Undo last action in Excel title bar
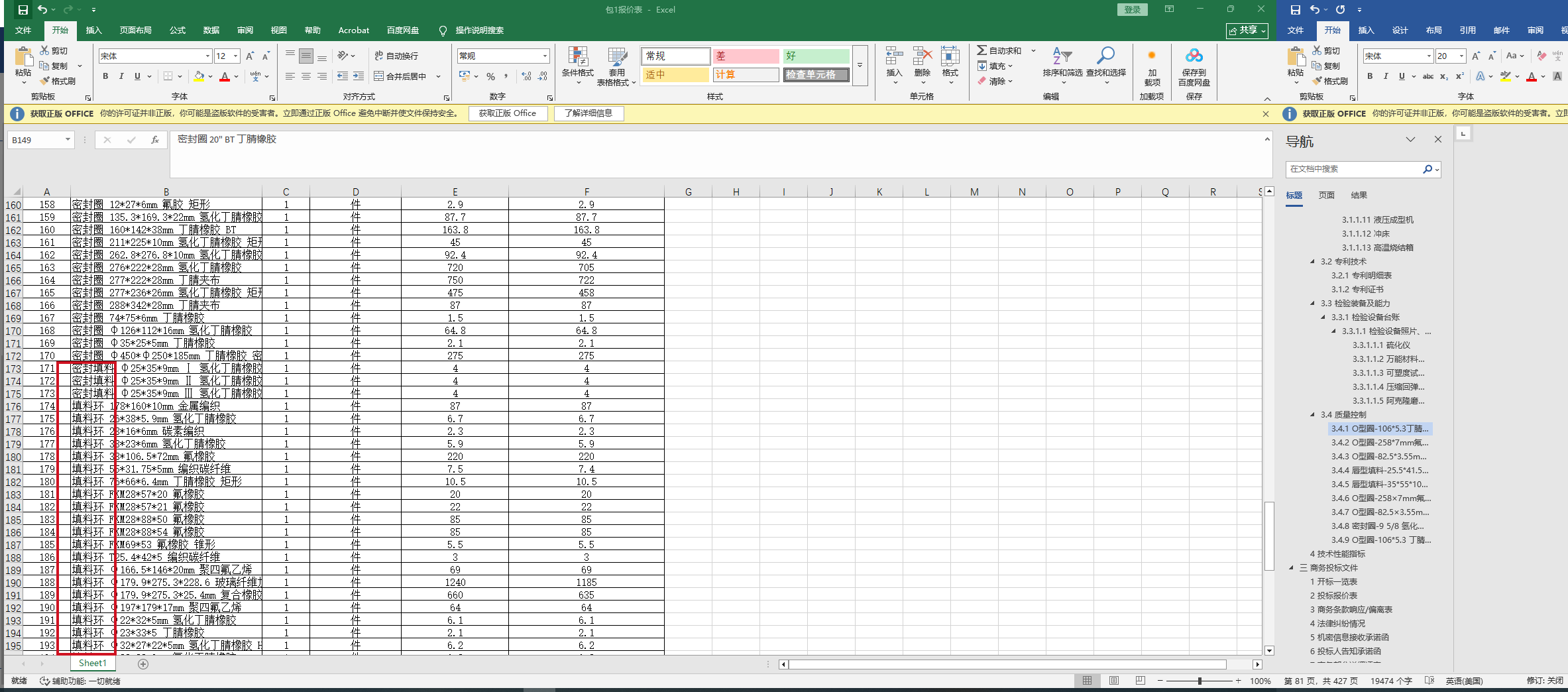Viewport: 1568px width, 692px height. tap(42, 10)
